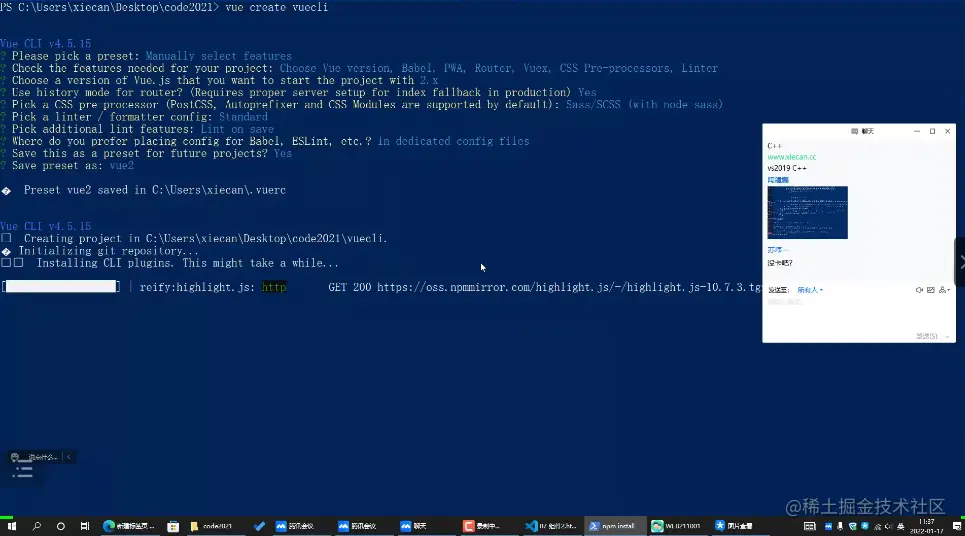Open Microsoft Store taskbar icon
Viewport: 965px width, 536px height.
click(x=173, y=526)
